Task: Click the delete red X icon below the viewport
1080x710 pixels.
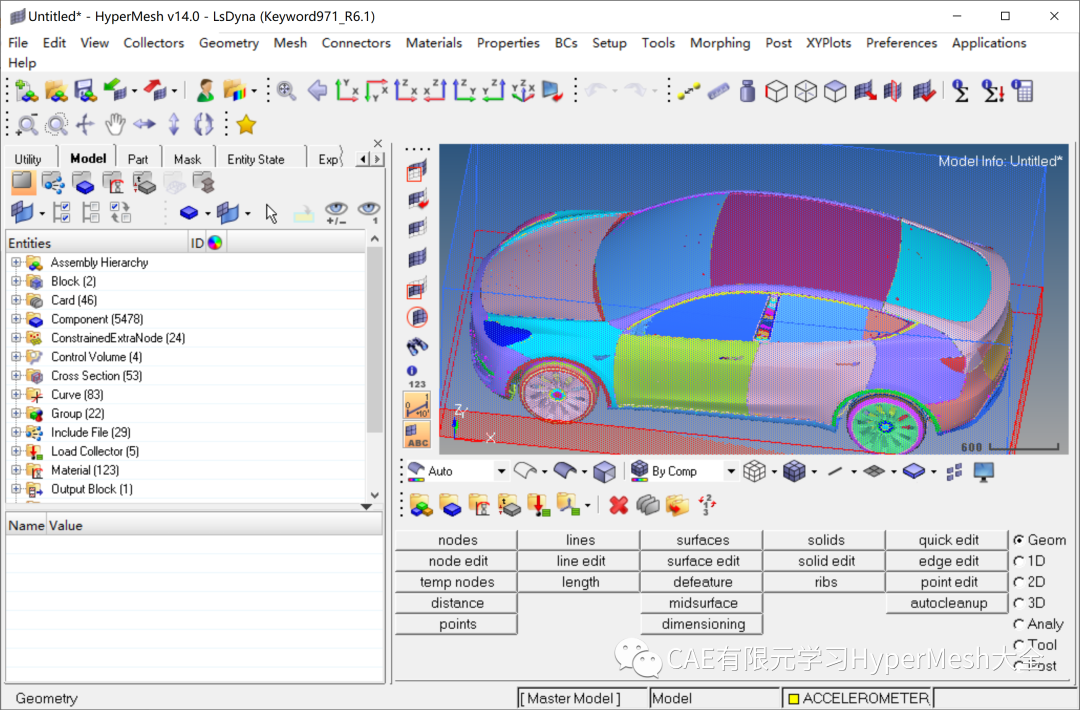Action: coord(617,506)
